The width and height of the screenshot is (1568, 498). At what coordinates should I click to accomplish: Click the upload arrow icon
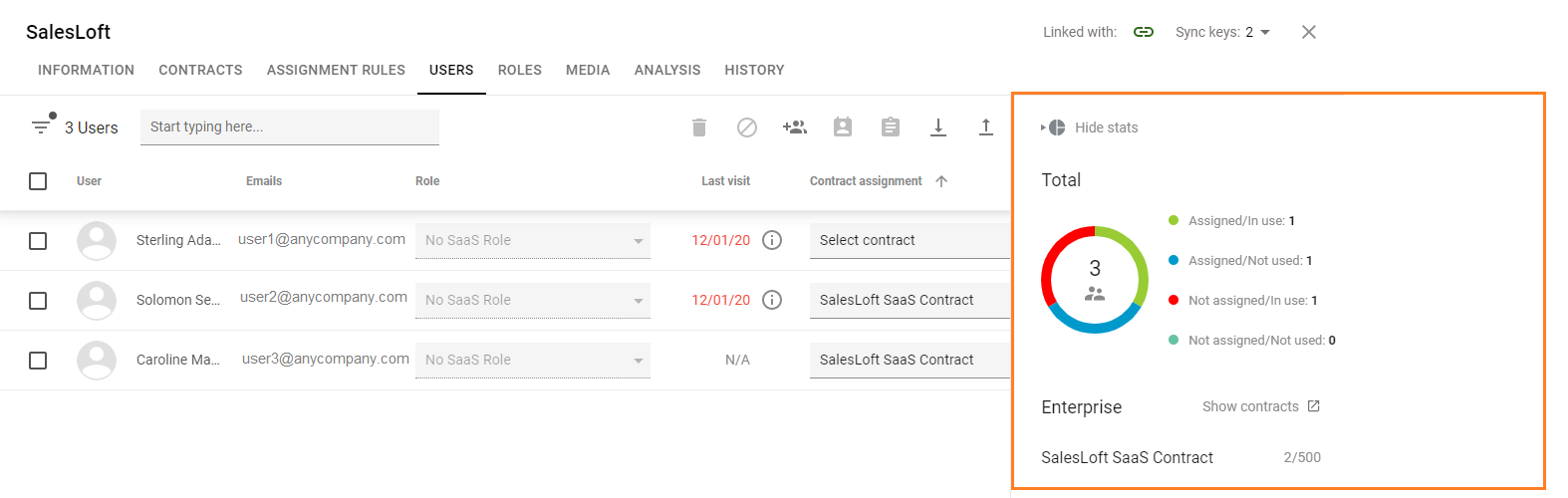pyautogui.click(x=986, y=127)
